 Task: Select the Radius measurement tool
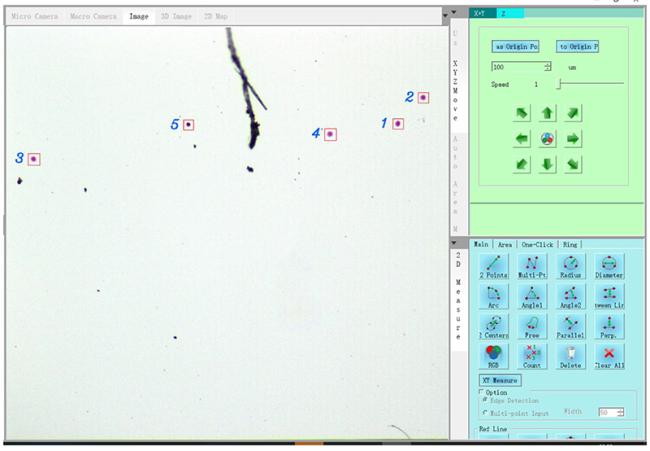tap(570, 265)
